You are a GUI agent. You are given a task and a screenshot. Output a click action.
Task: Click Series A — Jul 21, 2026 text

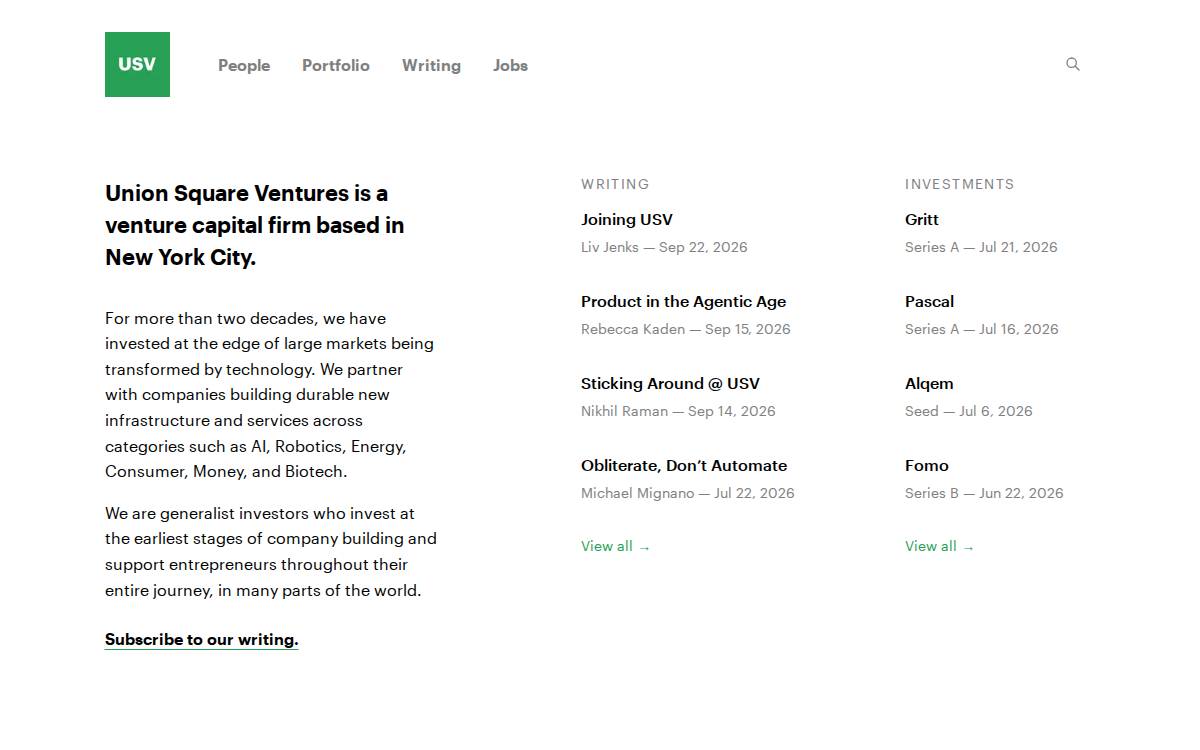click(x=981, y=247)
